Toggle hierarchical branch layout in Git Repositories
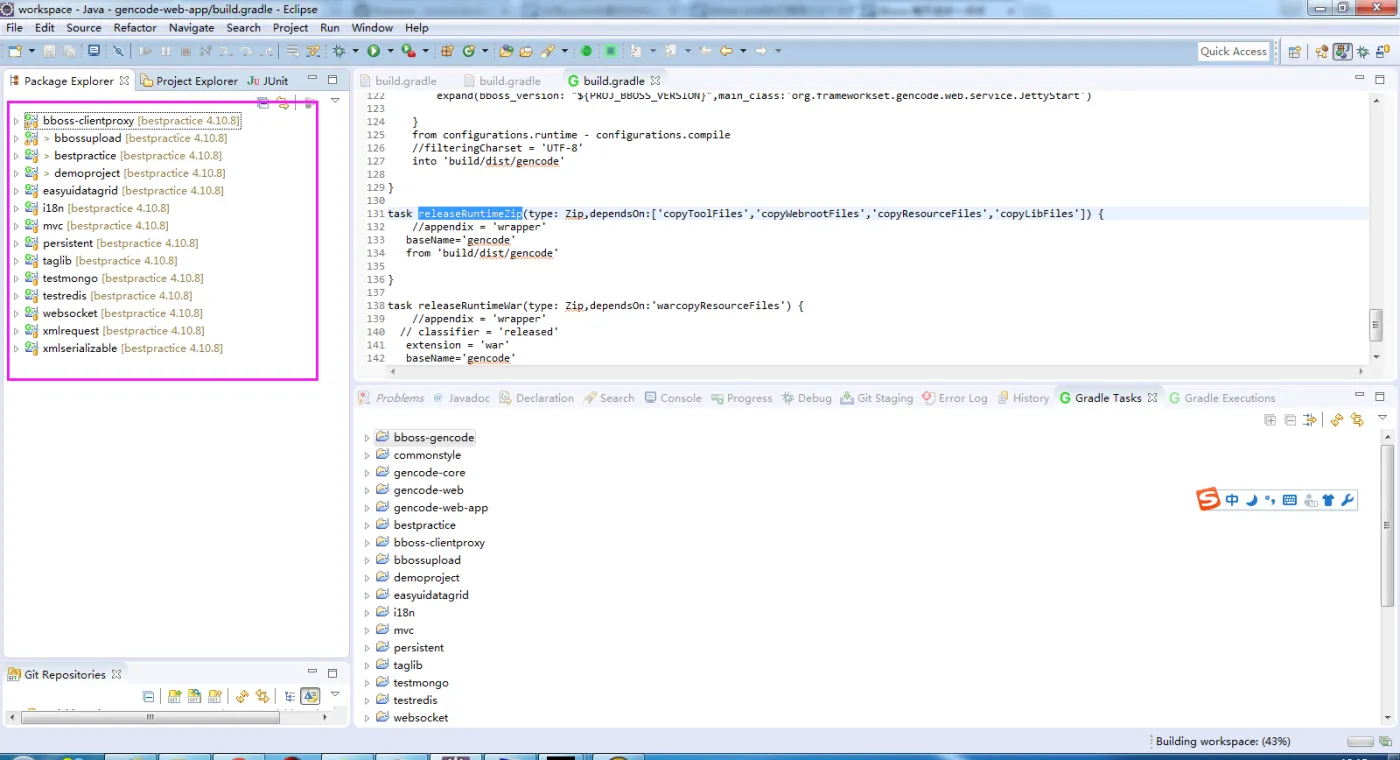This screenshot has width=1400, height=760. point(289,696)
